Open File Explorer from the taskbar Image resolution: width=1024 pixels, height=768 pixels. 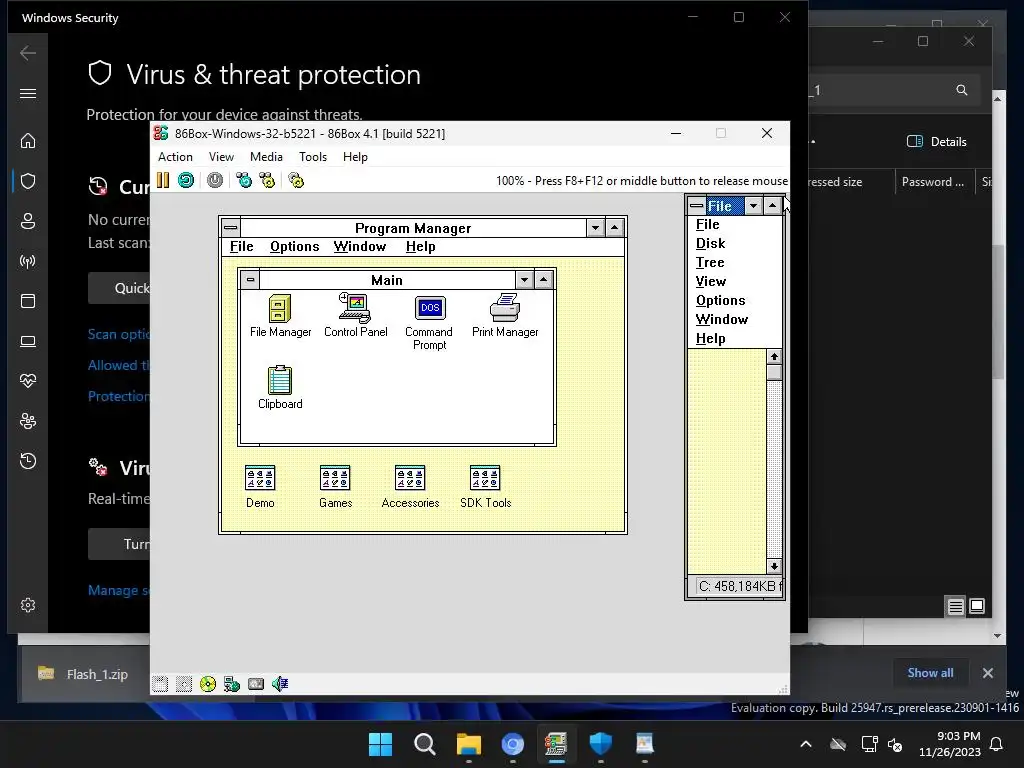tap(468, 744)
